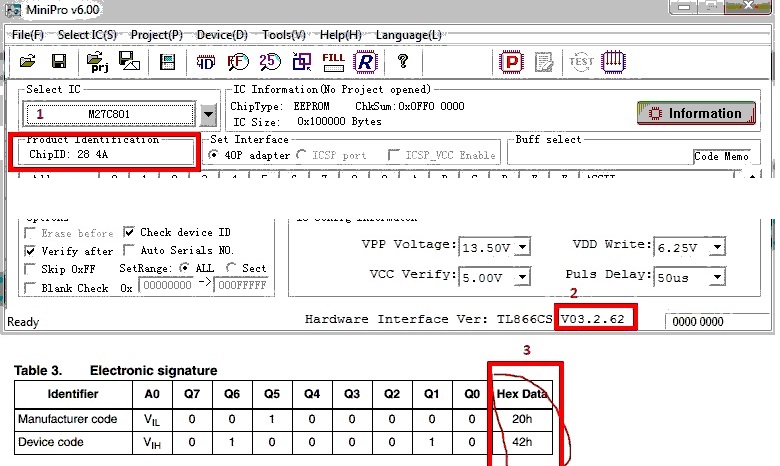Click range start field 00000000
This screenshot has width=780, height=466.
coord(167,285)
